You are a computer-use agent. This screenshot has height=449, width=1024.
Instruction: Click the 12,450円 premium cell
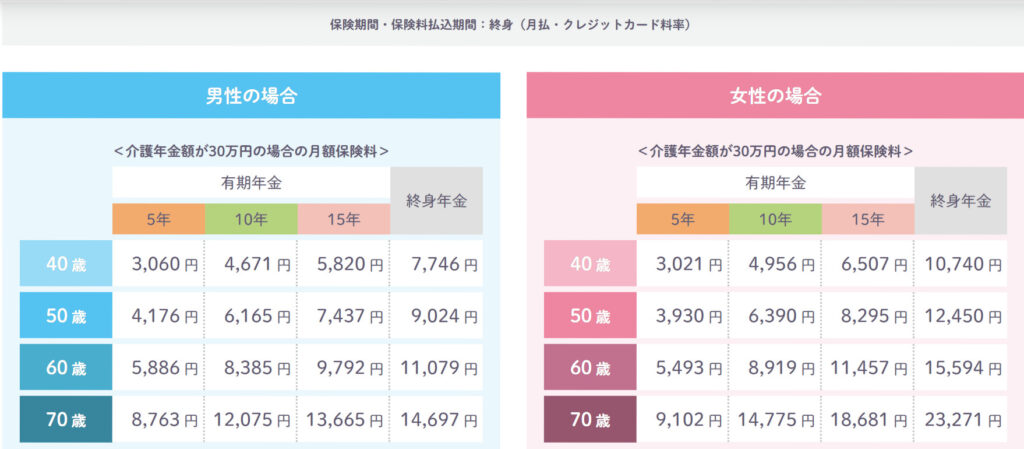pyautogui.click(x=960, y=317)
